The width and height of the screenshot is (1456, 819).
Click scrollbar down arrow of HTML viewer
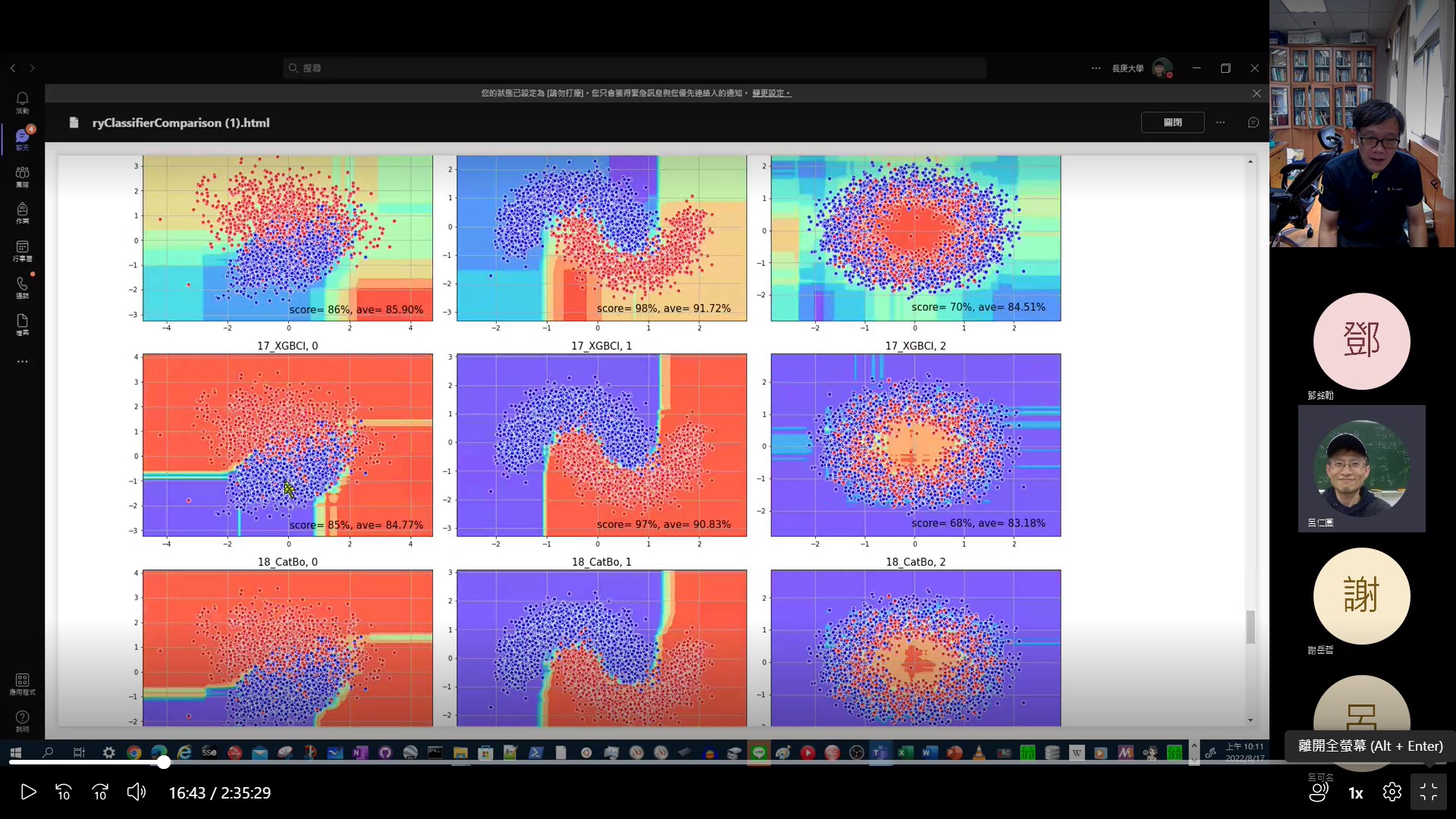1250,720
